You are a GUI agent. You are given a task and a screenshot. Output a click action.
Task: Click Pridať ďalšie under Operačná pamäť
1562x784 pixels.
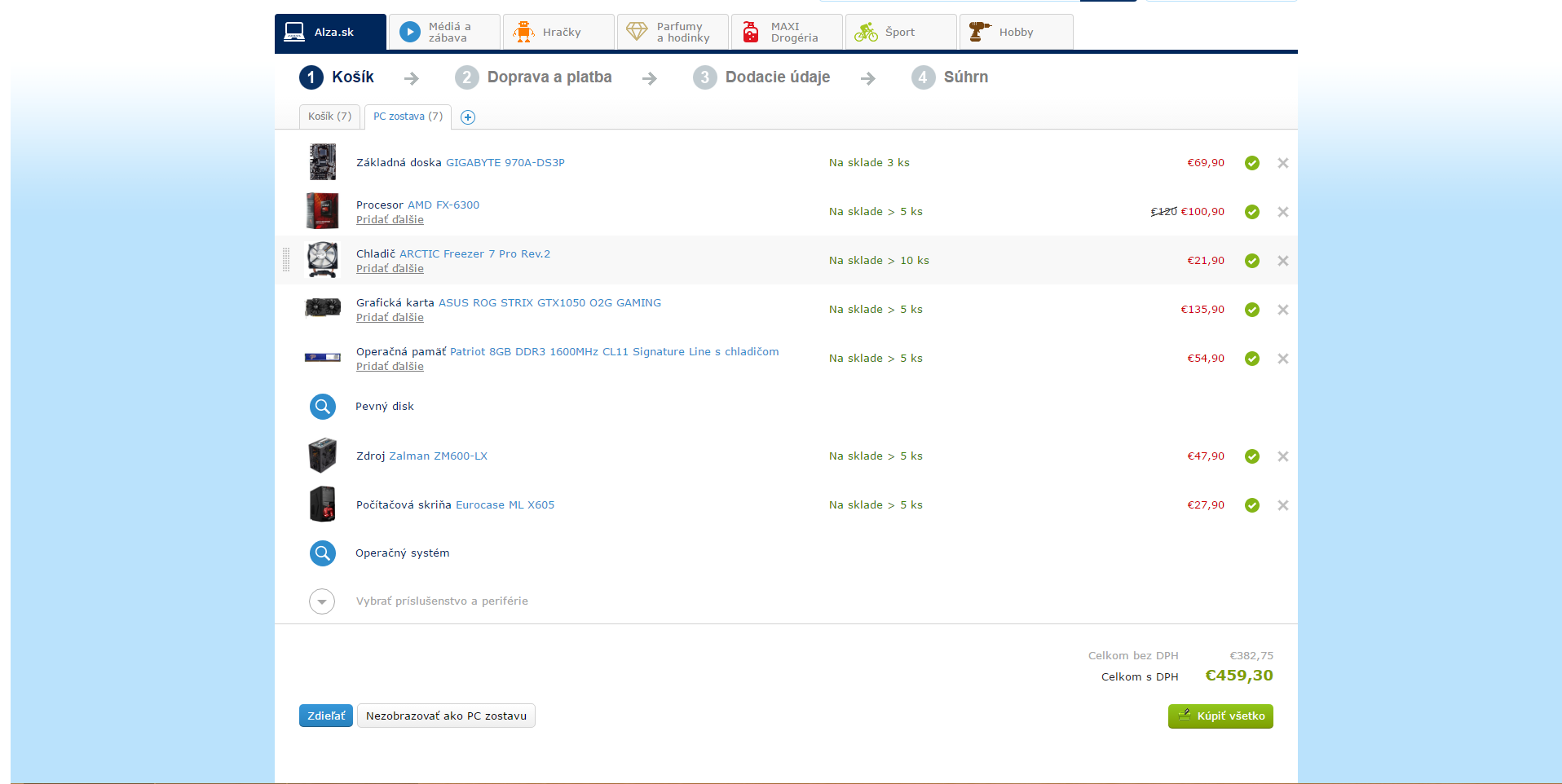pos(390,367)
